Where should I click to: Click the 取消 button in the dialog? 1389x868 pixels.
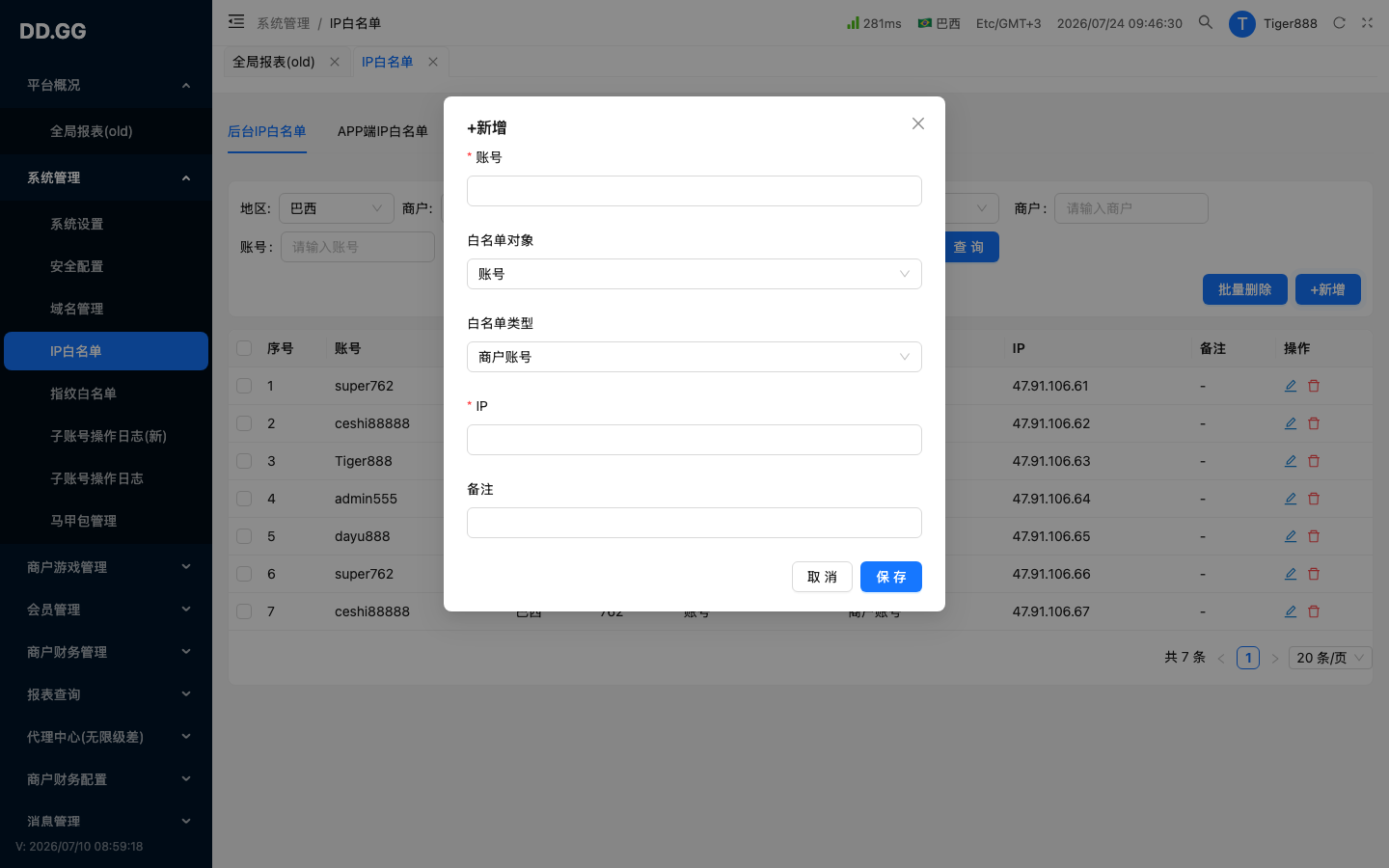(x=822, y=577)
